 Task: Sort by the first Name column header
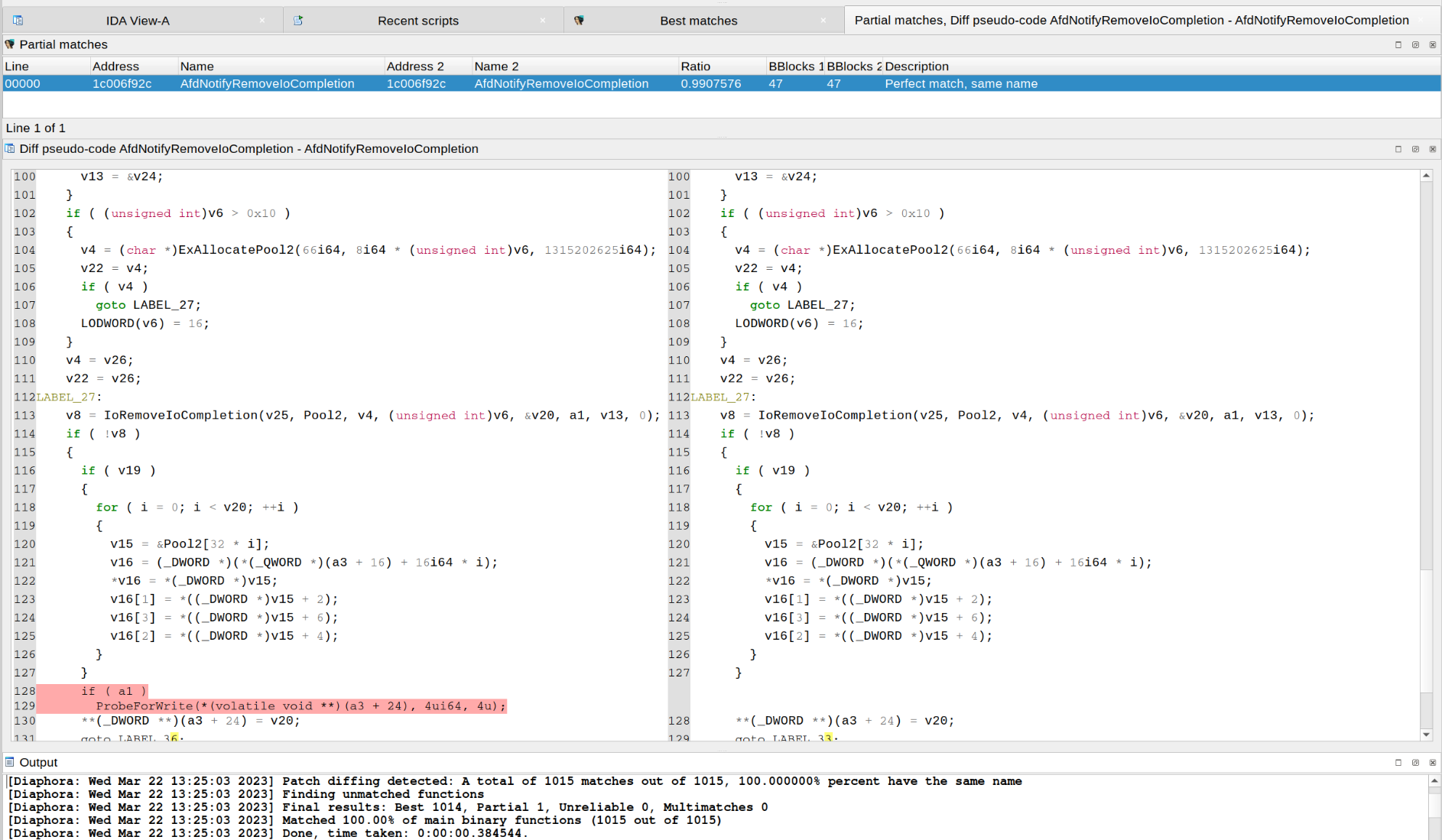pyautogui.click(x=281, y=66)
